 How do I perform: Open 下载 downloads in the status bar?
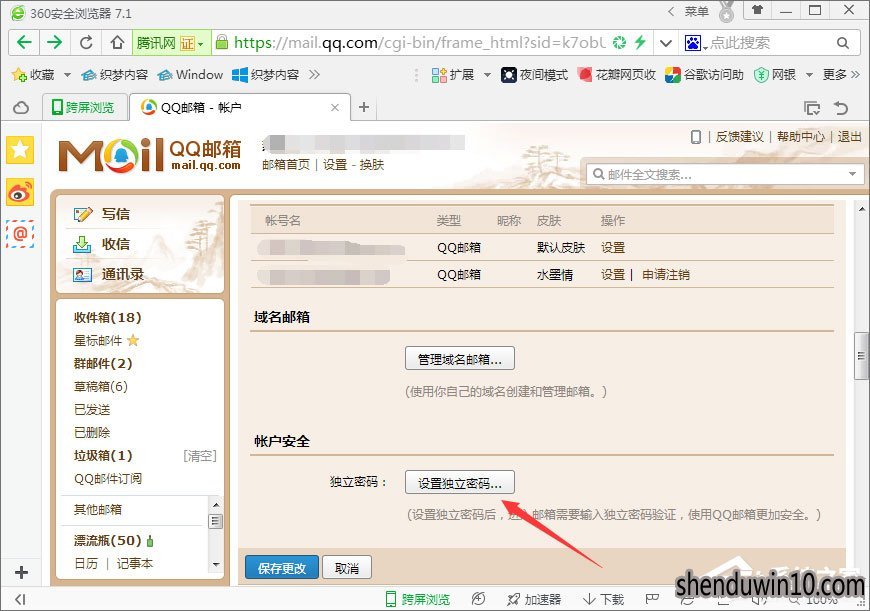pos(604,599)
